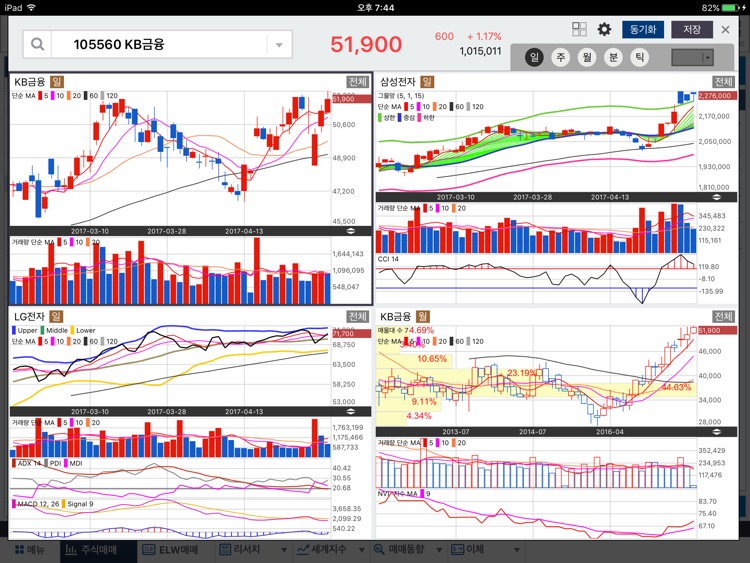Check the battery status icon

(731, 8)
